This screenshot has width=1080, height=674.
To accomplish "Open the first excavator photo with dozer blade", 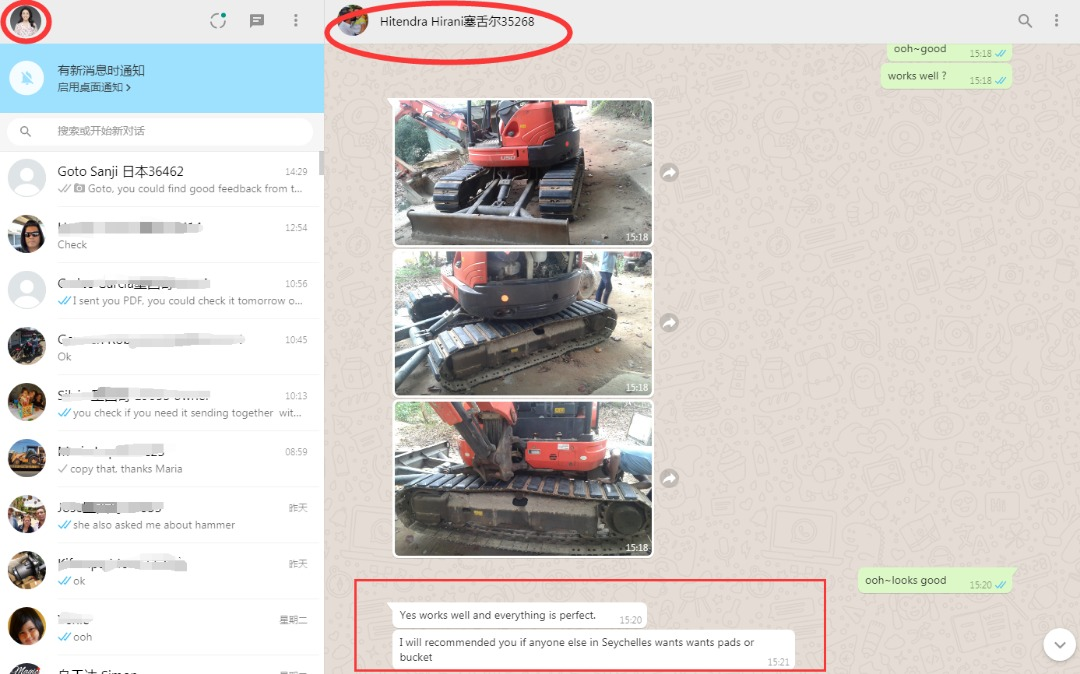I will (523, 172).
